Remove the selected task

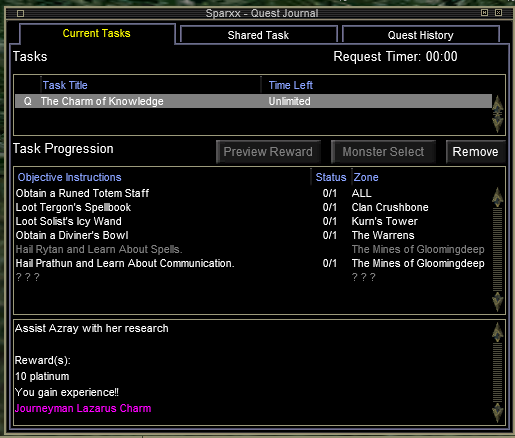tap(475, 152)
